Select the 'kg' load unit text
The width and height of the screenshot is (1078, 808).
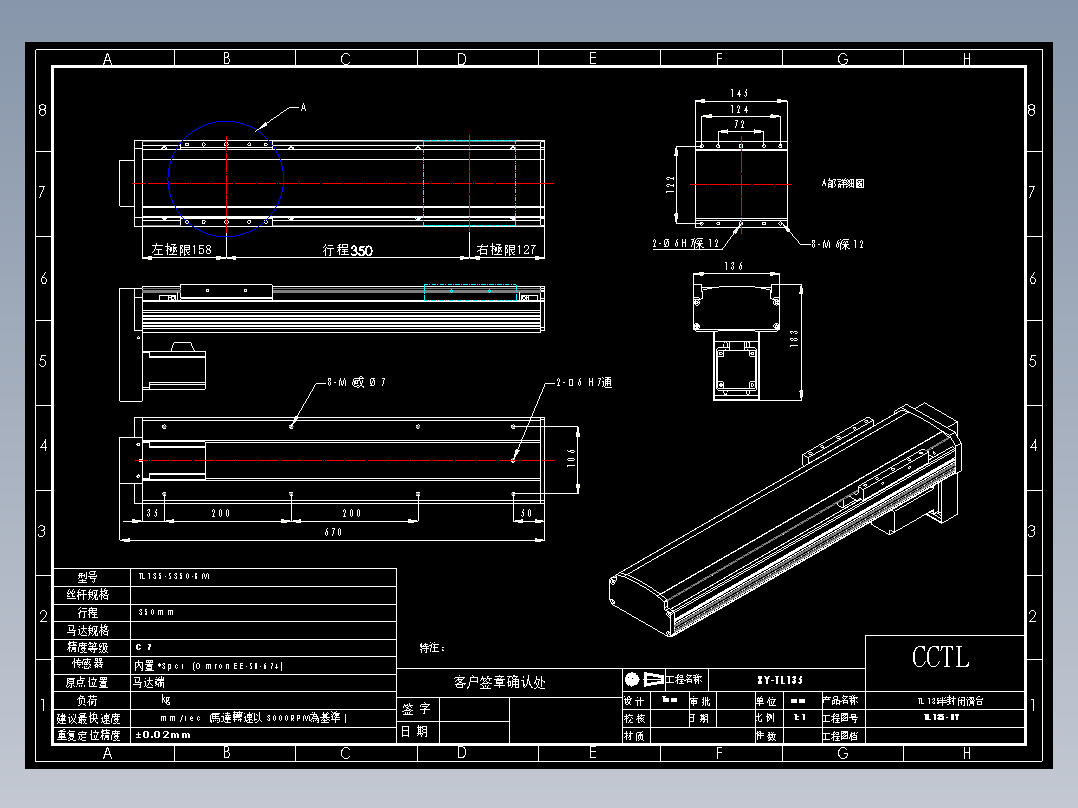pyautogui.click(x=166, y=699)
